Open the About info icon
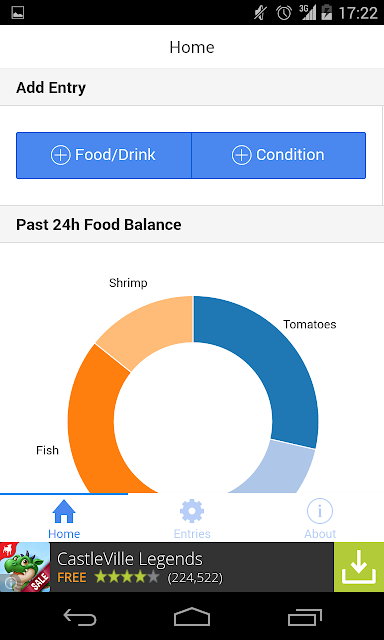Viewport: 384px width, 640px height. click(x=320, y=511)
